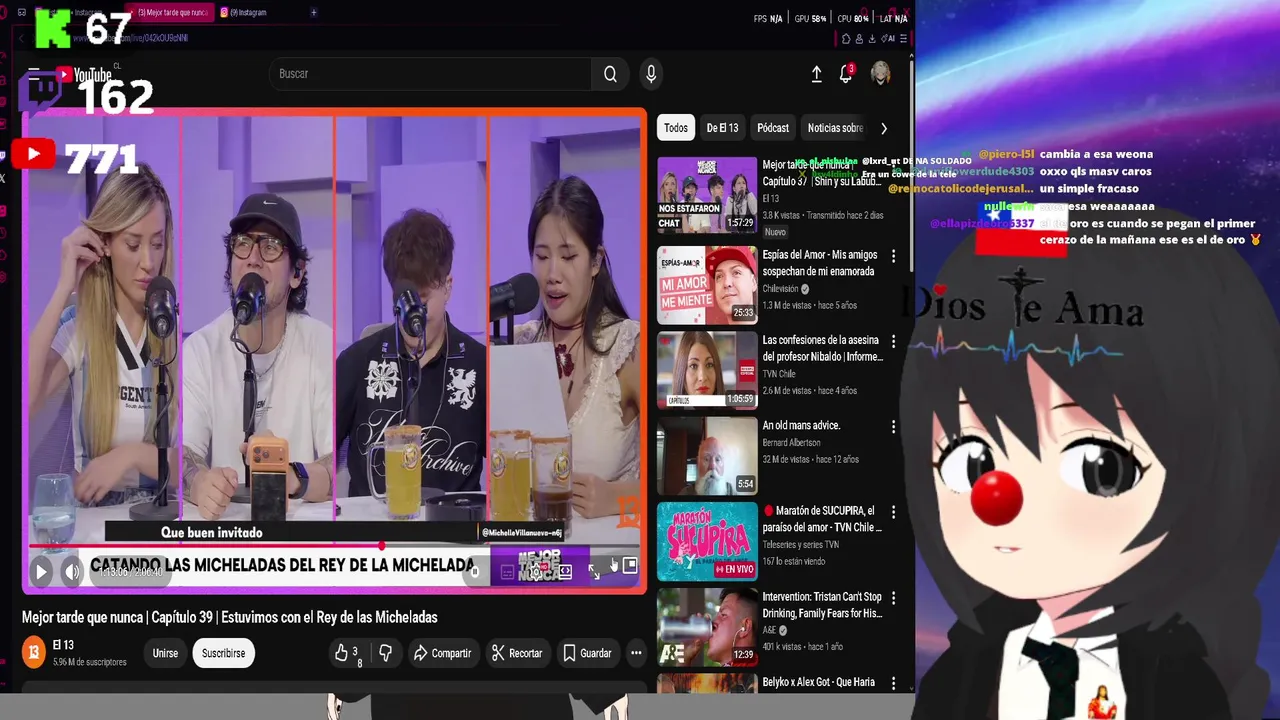Click the Twitch logo overlay
This screenshot has height=720, width=1280.
point(41,94)
